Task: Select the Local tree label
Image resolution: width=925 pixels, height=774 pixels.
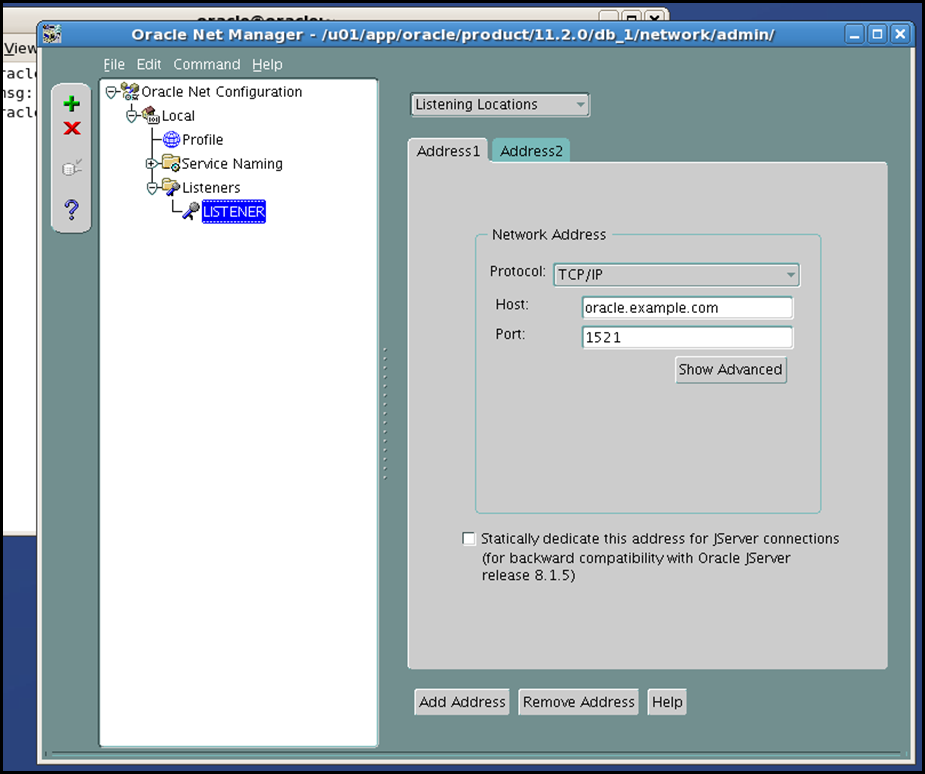Action: point(178,116)
